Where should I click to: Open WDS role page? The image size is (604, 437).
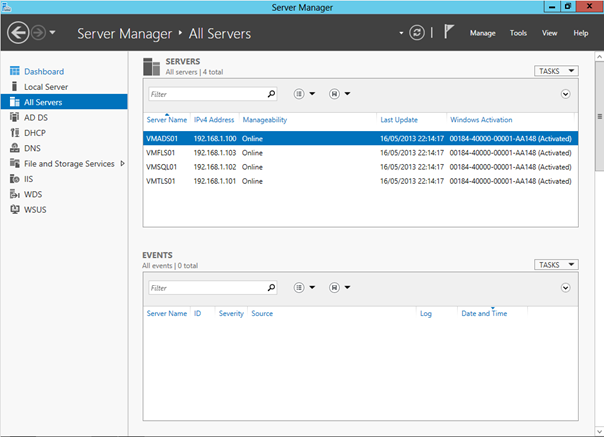coord(33,195)
